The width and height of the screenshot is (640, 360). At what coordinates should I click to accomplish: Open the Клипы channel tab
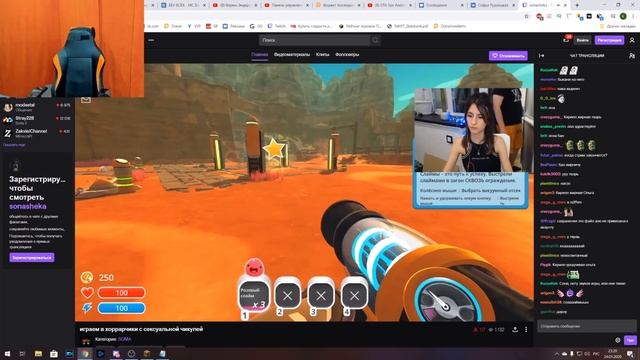(x=322, y=54)
